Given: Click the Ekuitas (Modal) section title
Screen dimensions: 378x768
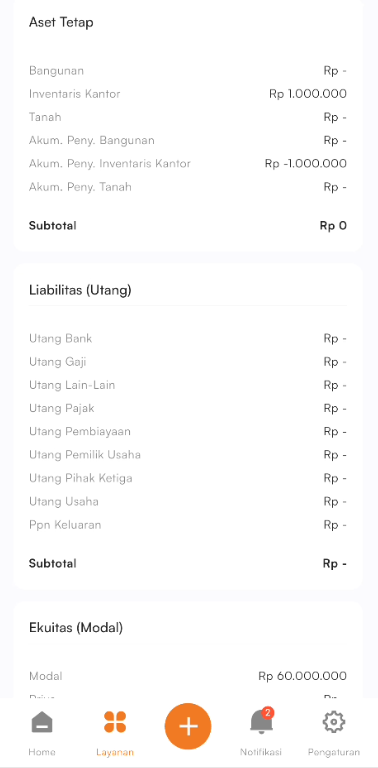Looking at the screenshot, I should pyautogui.click(x=76, y=627).
